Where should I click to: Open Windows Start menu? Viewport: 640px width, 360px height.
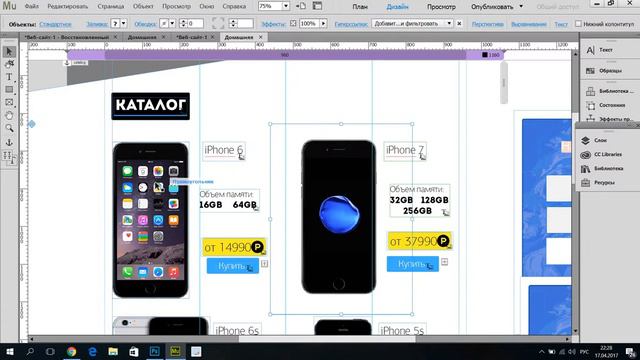pos(9,351)
